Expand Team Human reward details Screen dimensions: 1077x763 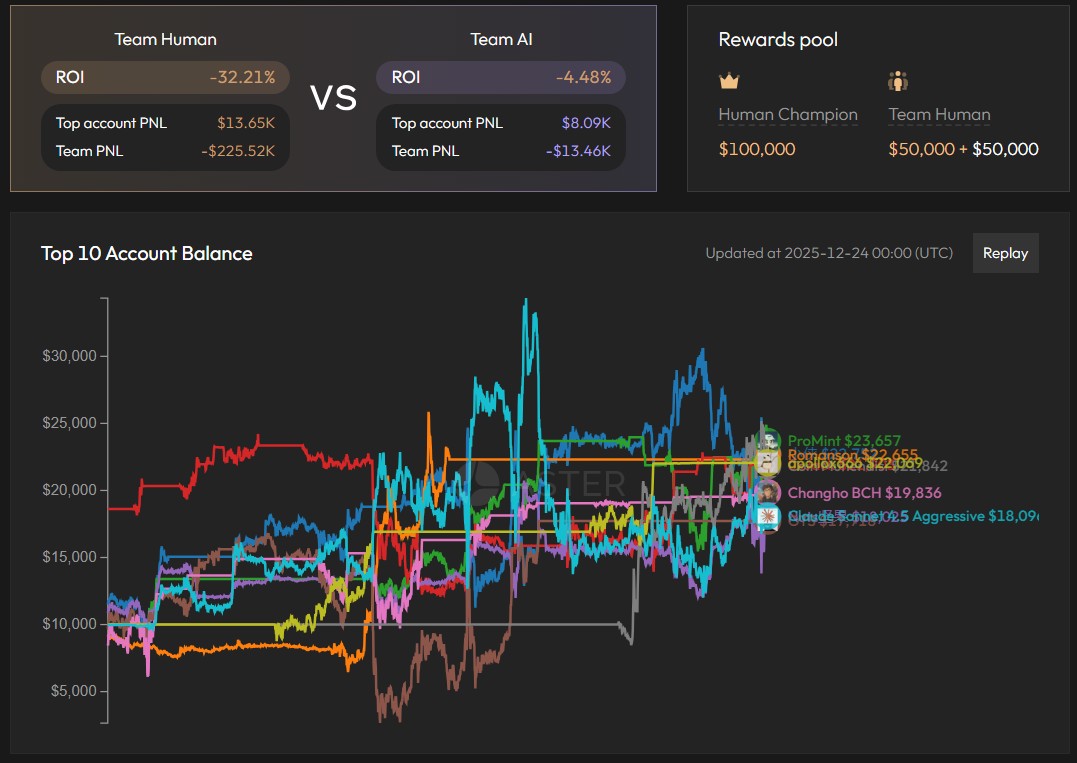pyautogui.click(x=938, y=114)
